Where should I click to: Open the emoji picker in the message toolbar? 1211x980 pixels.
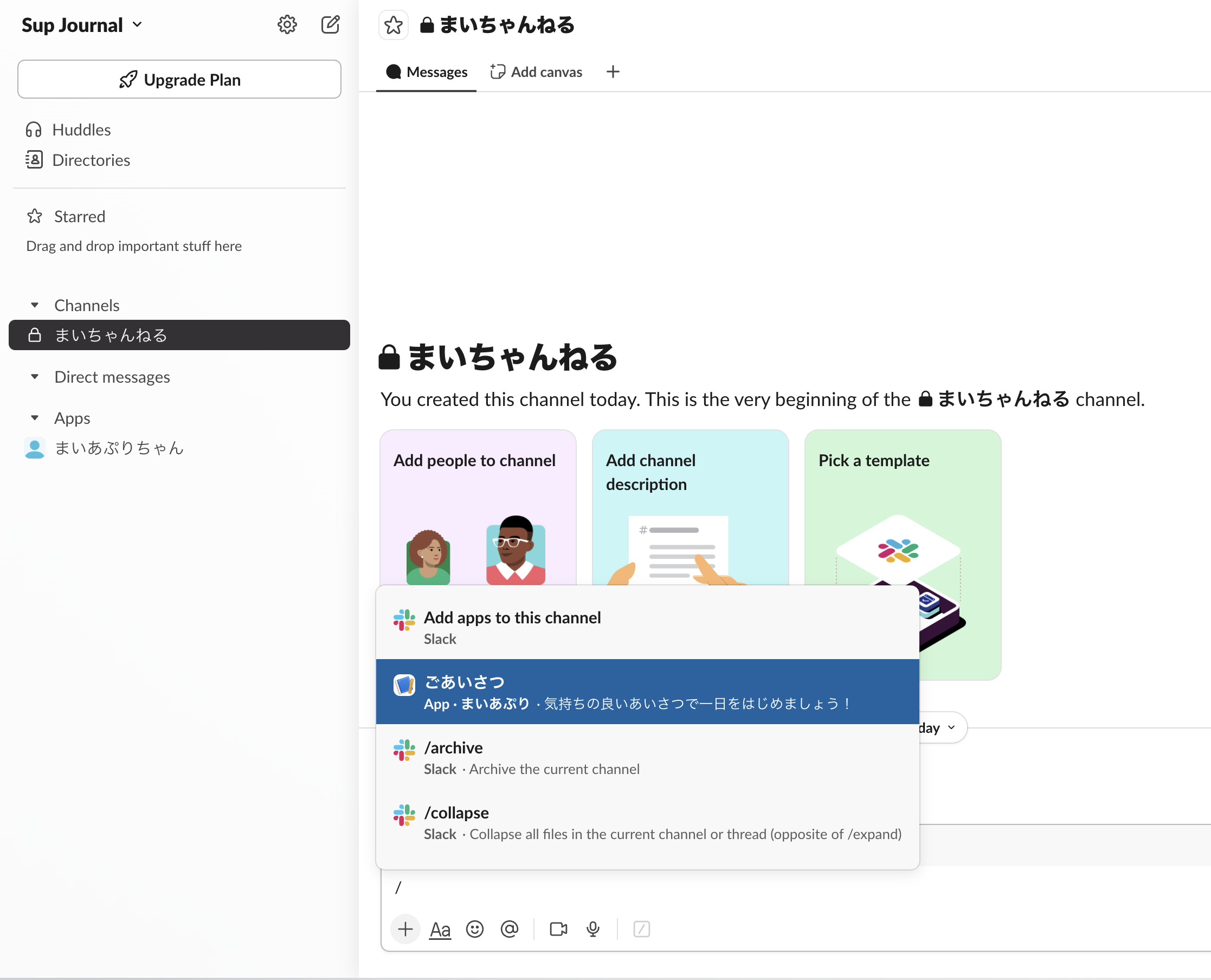475,929
